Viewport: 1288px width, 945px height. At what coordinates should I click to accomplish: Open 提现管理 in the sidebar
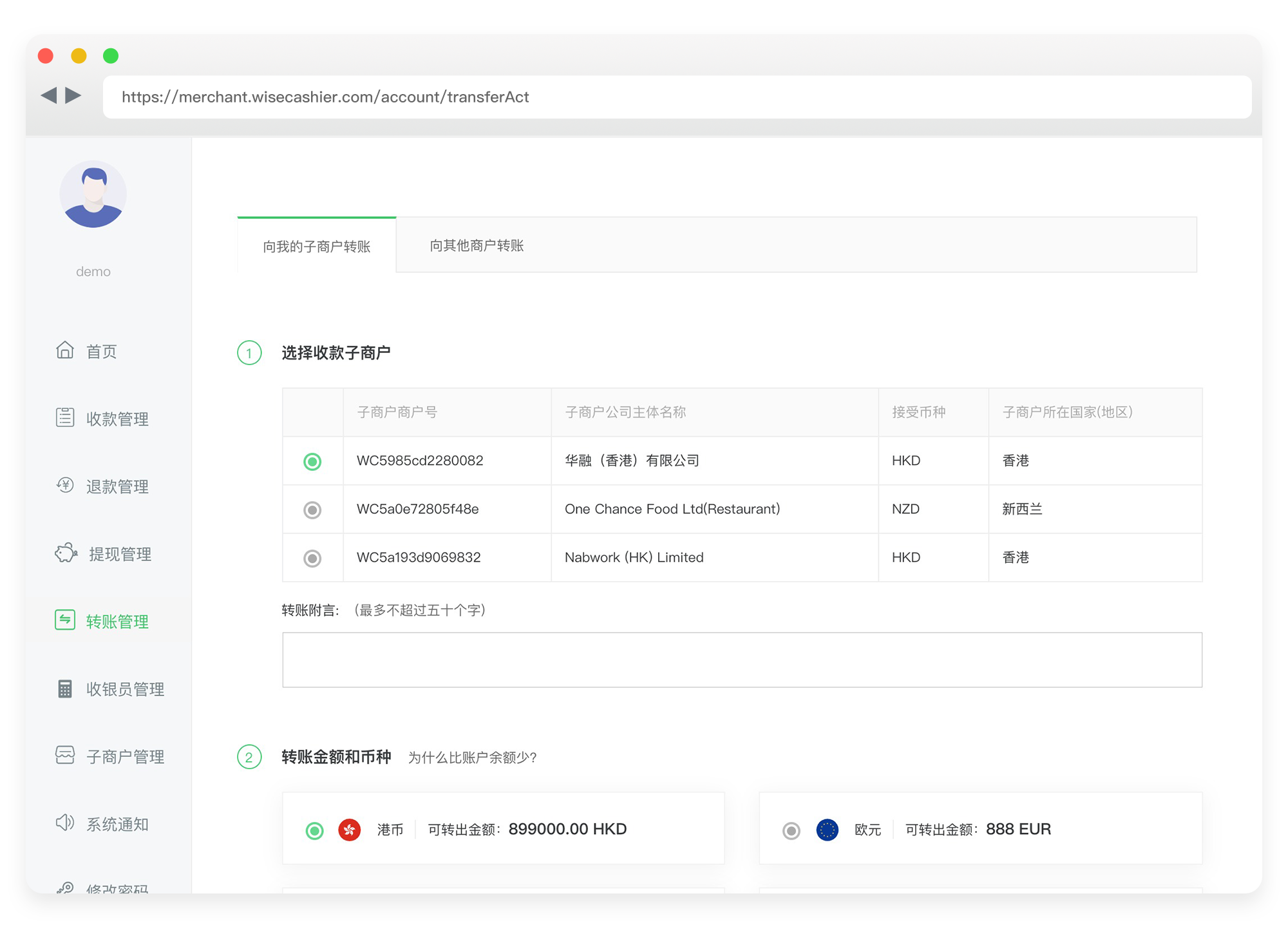coord(120,554)
